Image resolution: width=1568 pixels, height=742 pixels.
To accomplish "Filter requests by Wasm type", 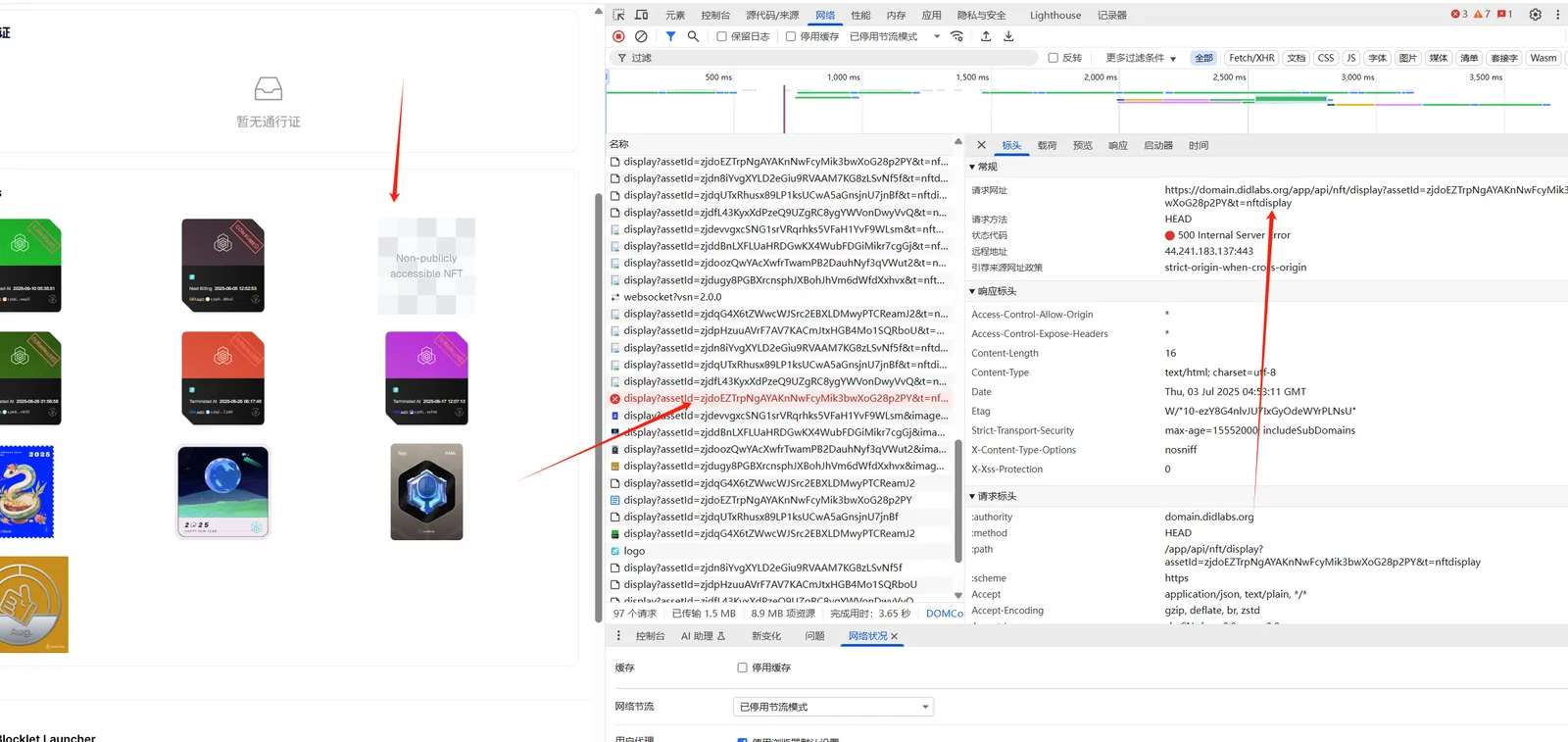I will 1543,58.
